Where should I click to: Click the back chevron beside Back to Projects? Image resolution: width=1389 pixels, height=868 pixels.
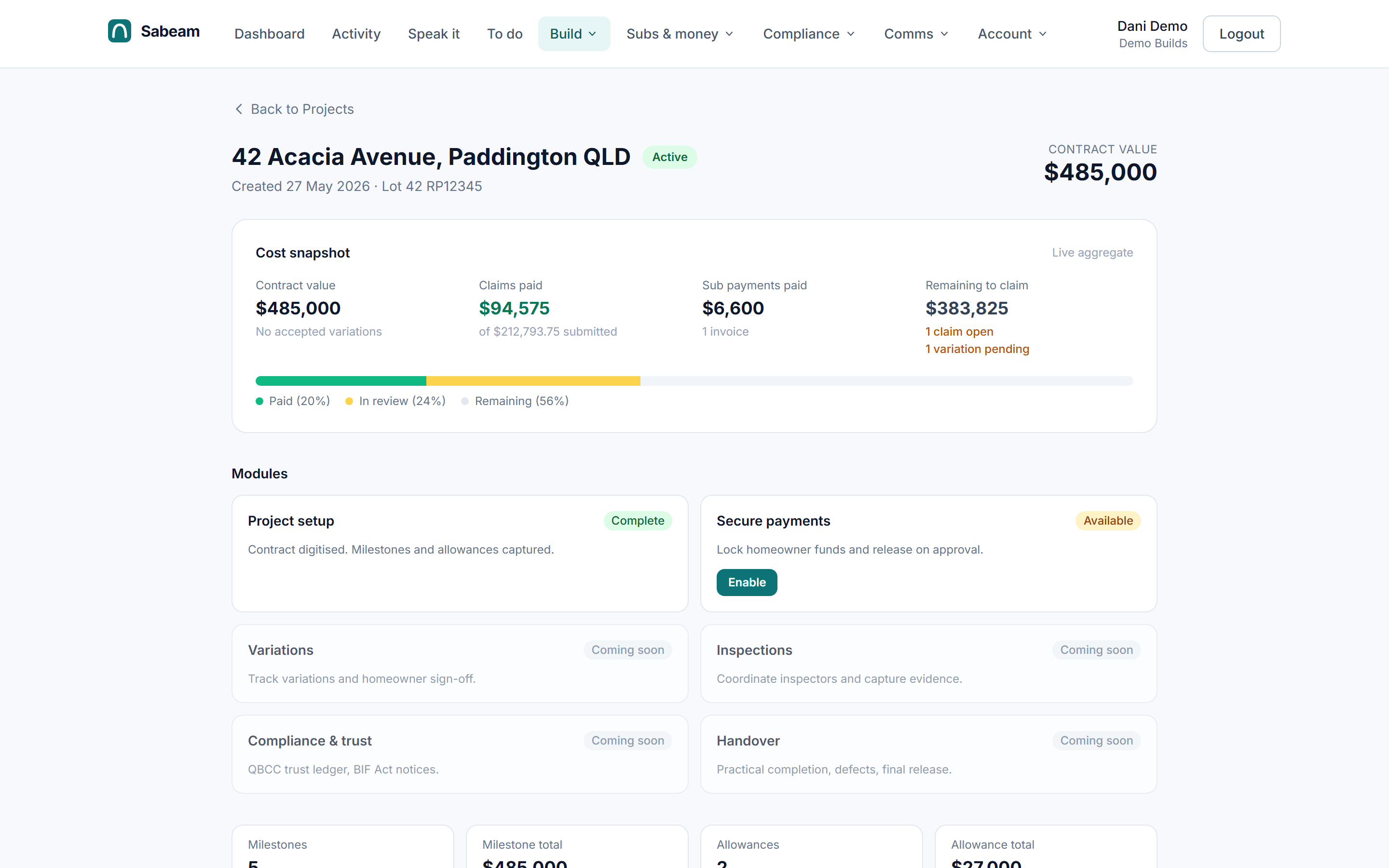tap(239, 109)
